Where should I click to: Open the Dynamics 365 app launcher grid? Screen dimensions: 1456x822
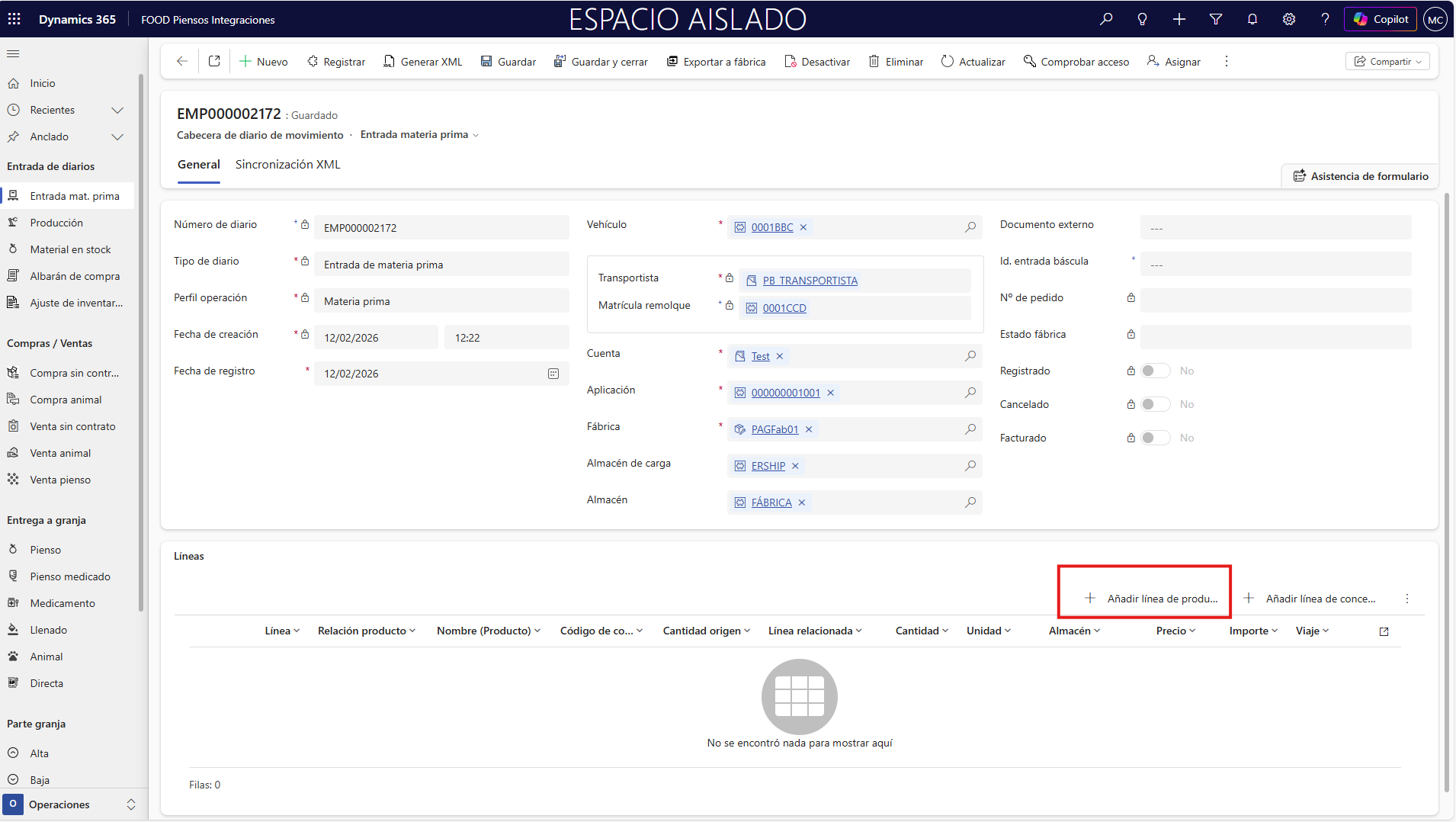14,19
